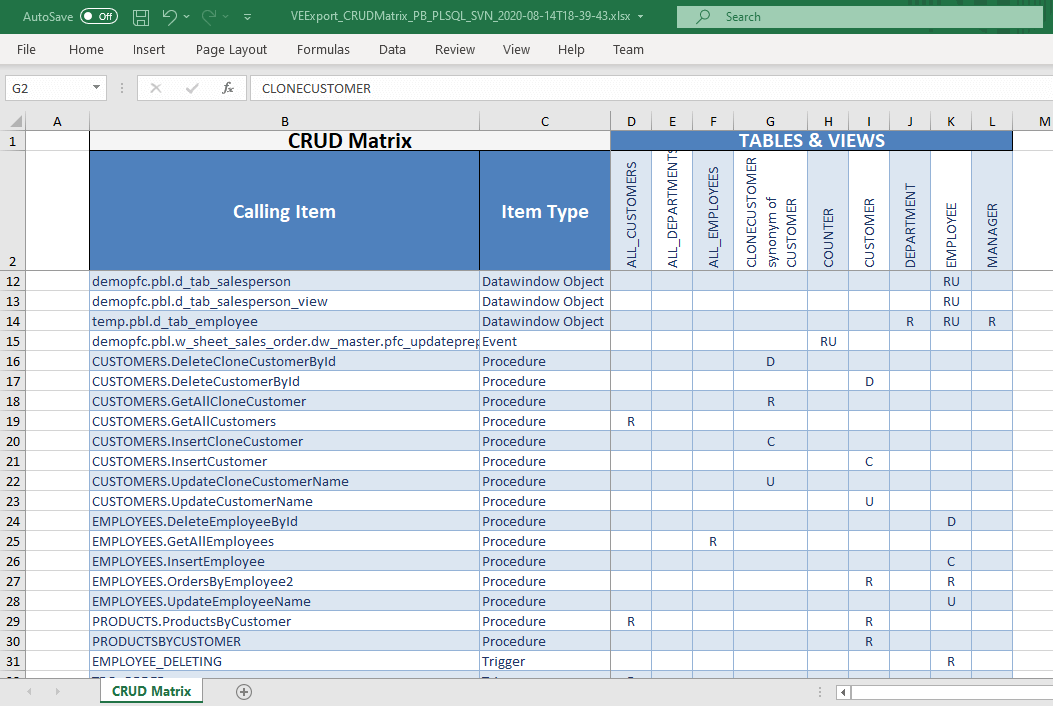Click the Cancel (X) icon beside formula bar
The height and width of the screenshot is (706, 1053).
pyautogui.click(x=155, y=88)
